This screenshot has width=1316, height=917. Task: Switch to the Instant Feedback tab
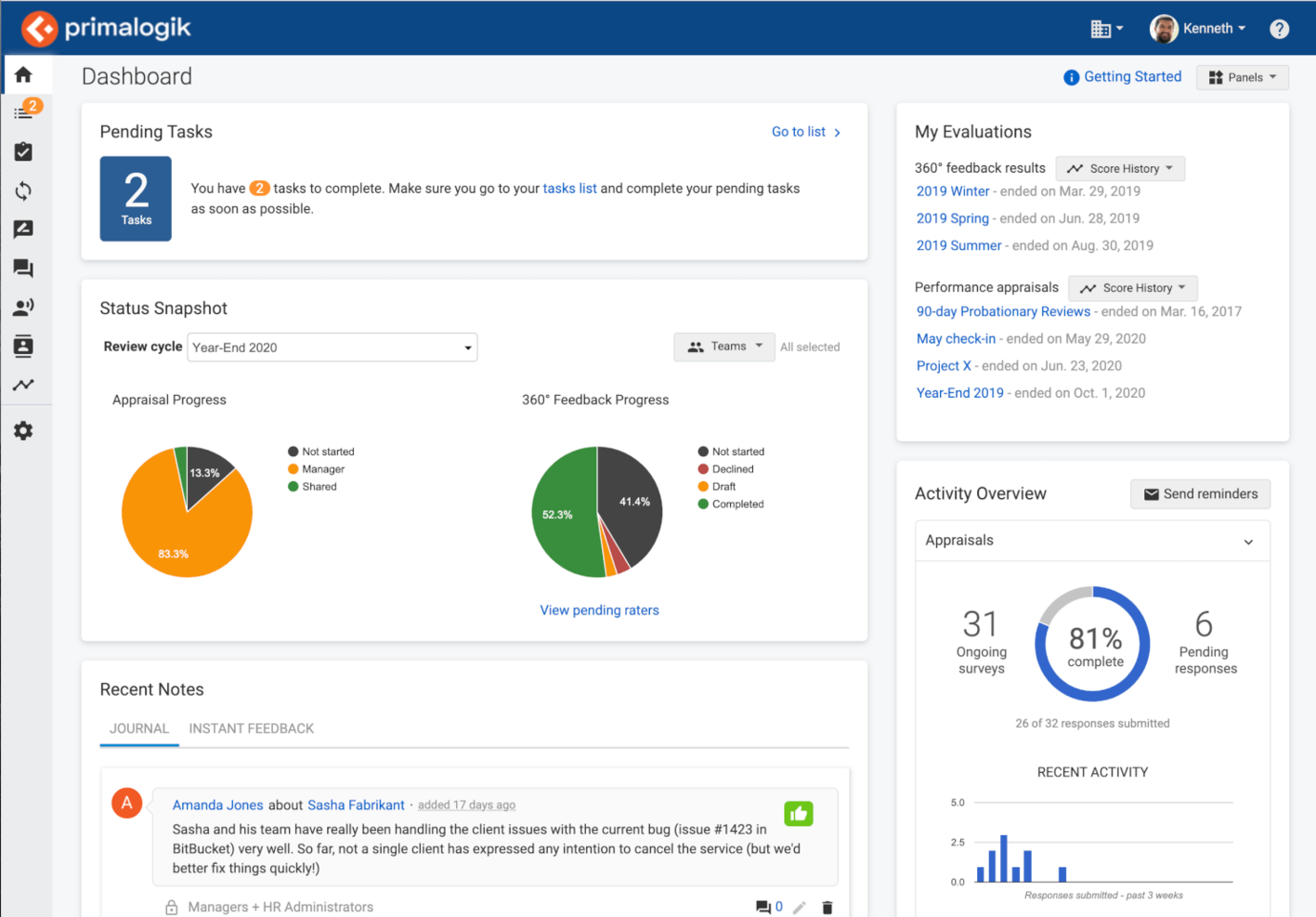pyautogui.click(x=251, y=728)
